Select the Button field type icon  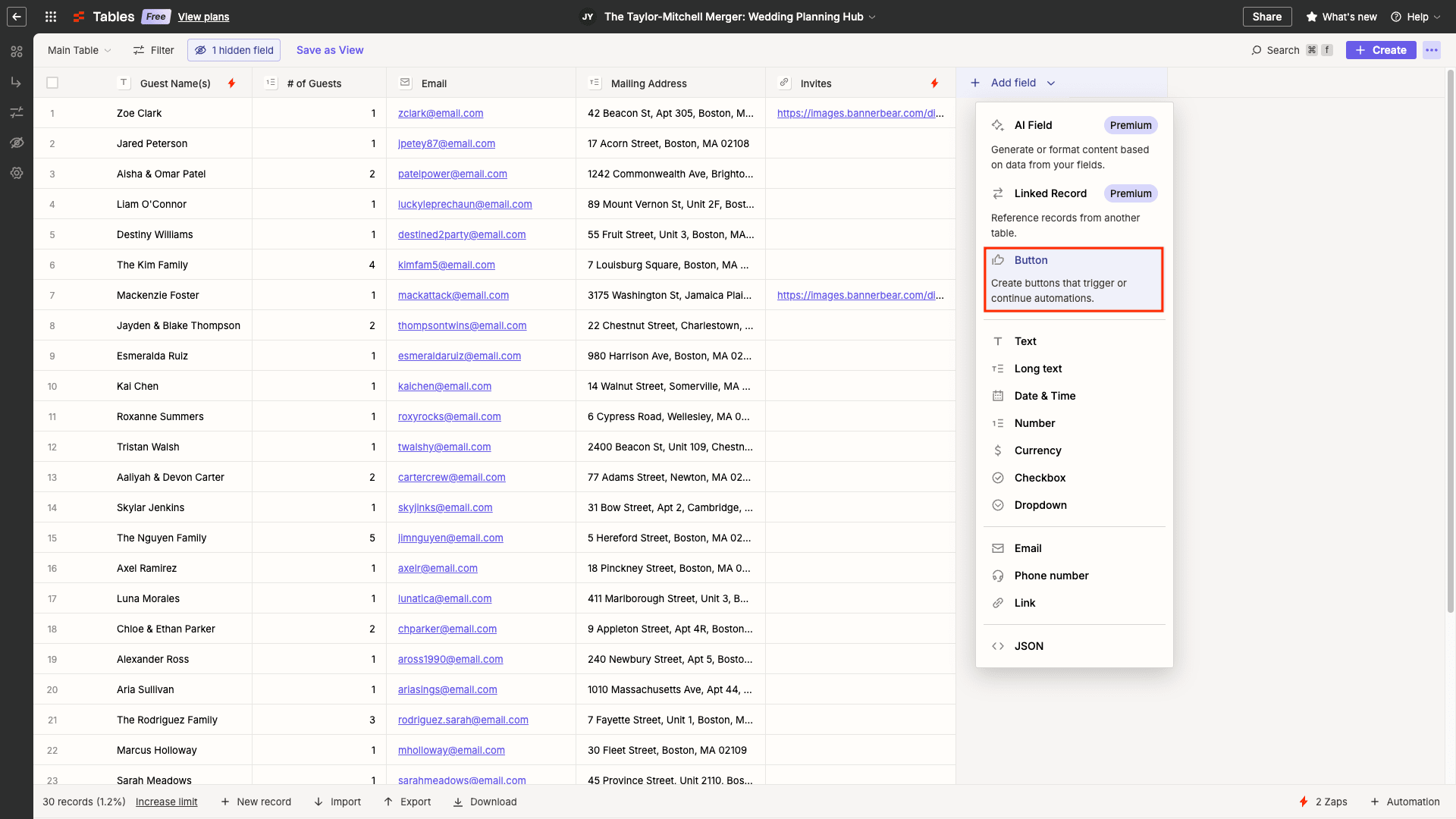(998, 260)
